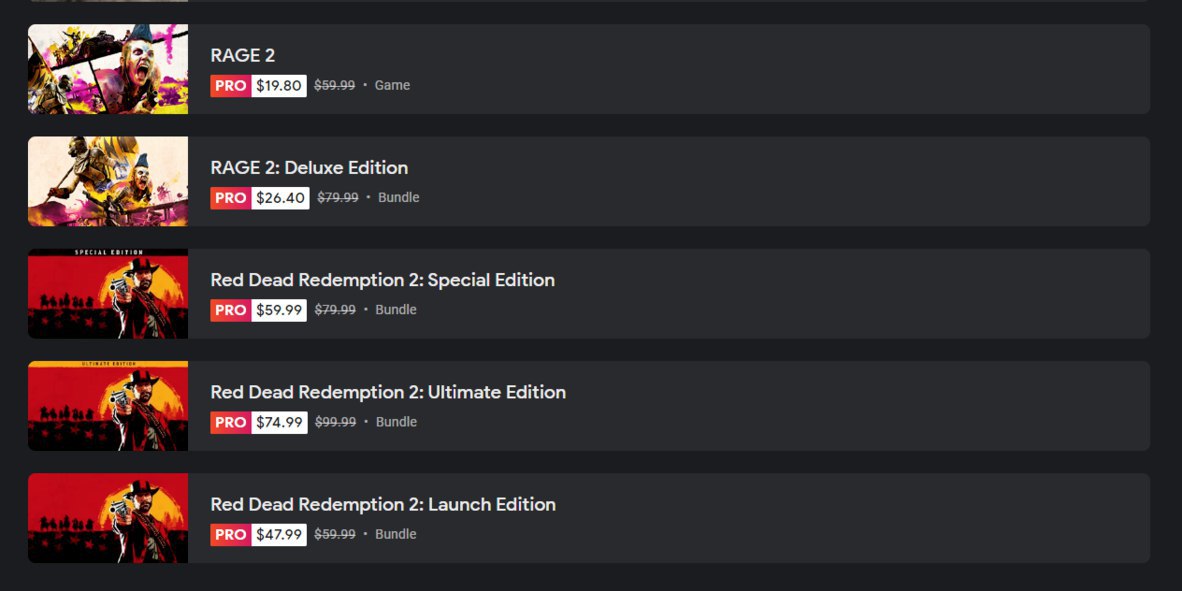Open the RAGE 2: Deluxe Edition cover image
1182x591 pixels.
pyautogui.click(x=108, y=181)
